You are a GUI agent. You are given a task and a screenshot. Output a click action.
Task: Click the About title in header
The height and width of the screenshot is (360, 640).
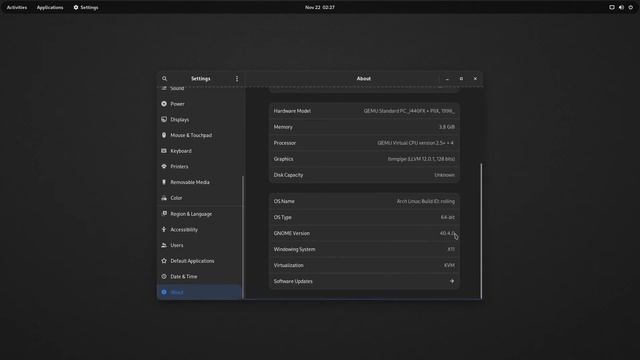364,79
